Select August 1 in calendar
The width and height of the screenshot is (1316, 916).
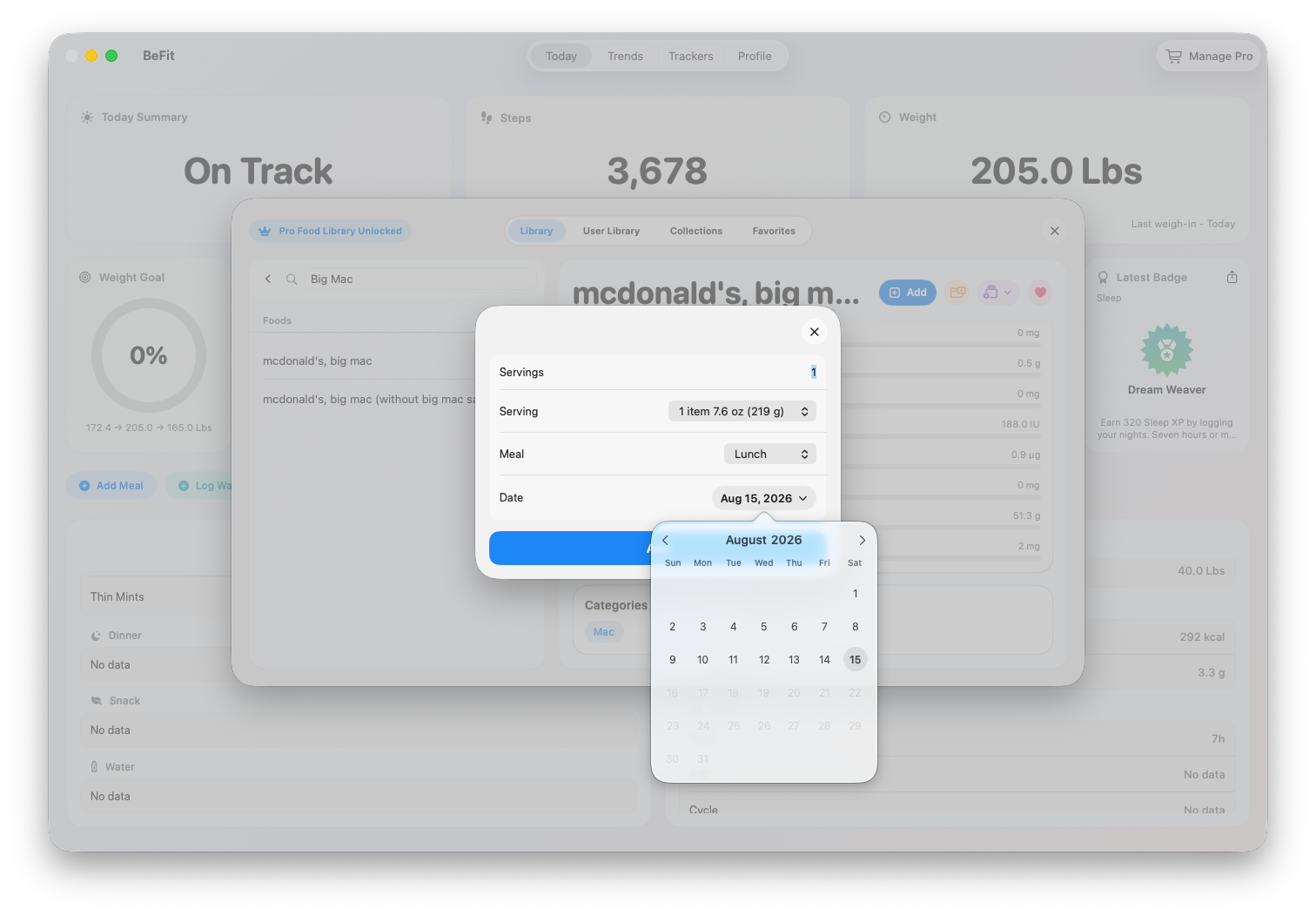[x=855, y=594]
